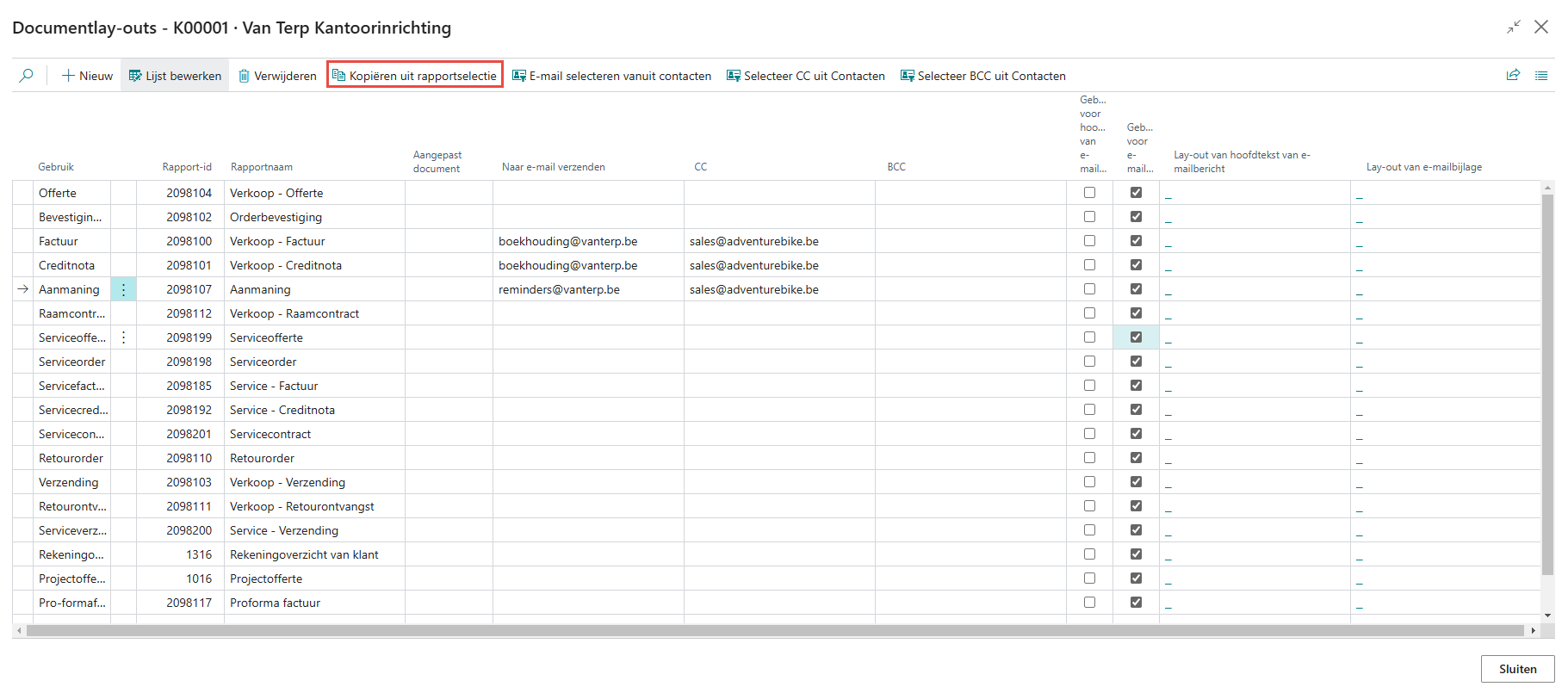Click the search magnifier icon

pyautogui.click(x=27, y=76)
